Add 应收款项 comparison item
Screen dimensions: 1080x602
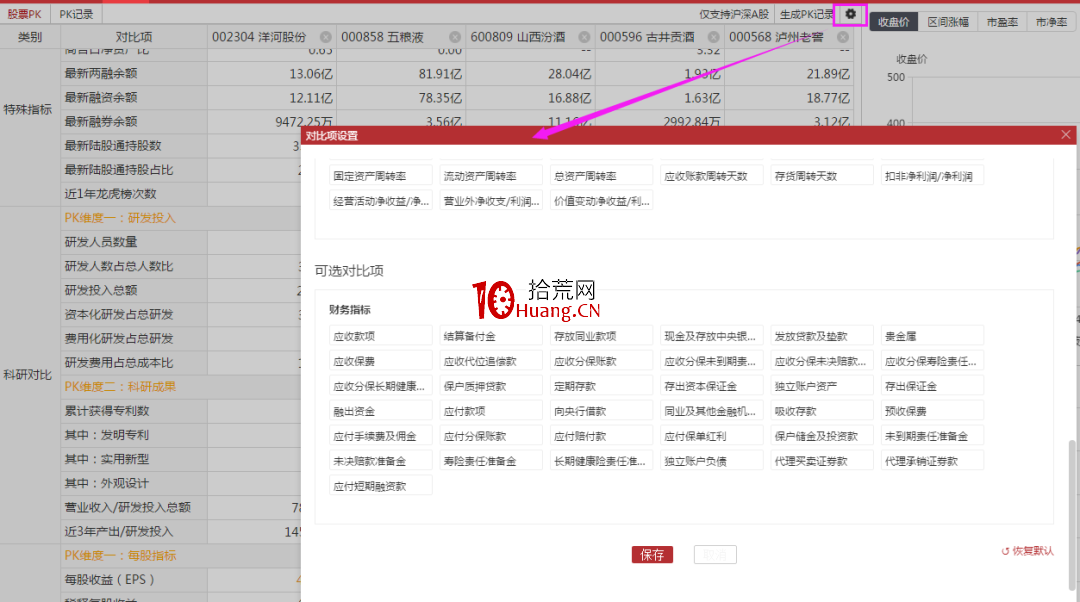tap(381, 336)
